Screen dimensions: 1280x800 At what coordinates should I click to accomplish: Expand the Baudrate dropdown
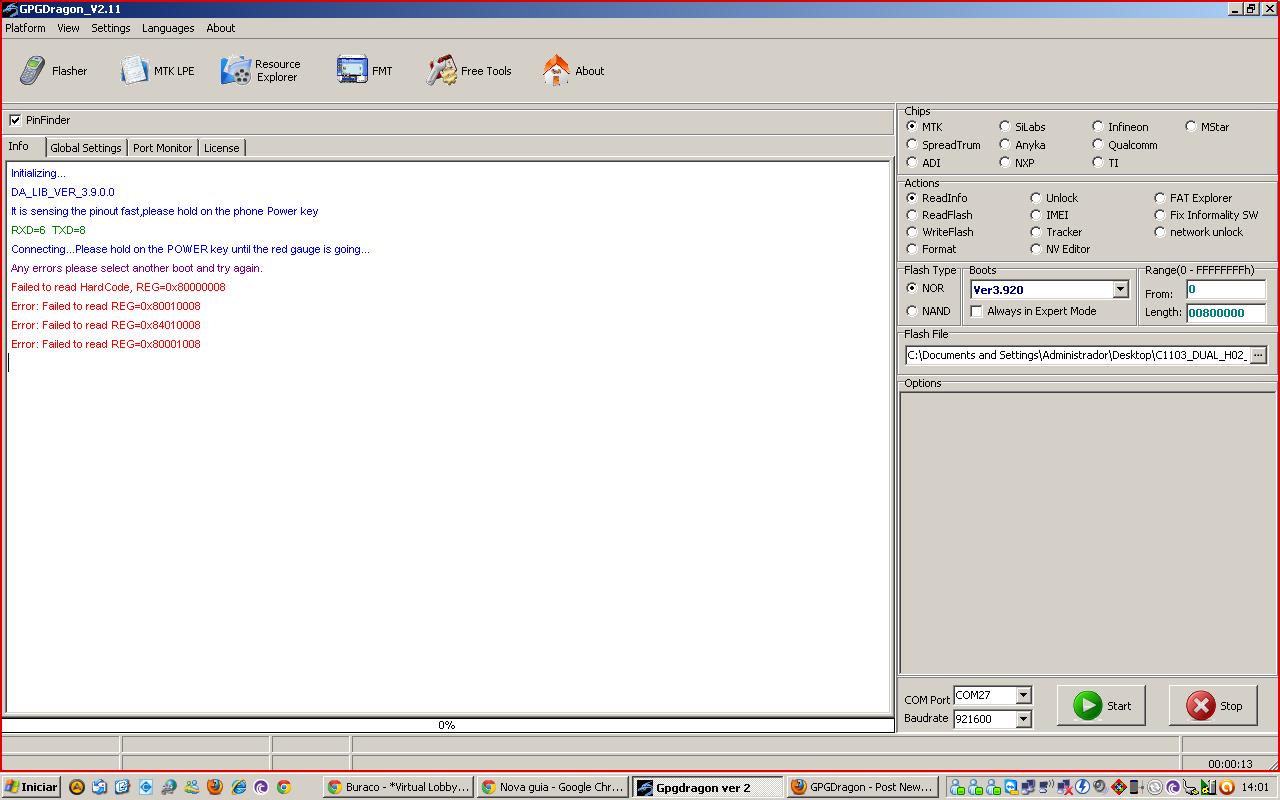(1023, 719)
